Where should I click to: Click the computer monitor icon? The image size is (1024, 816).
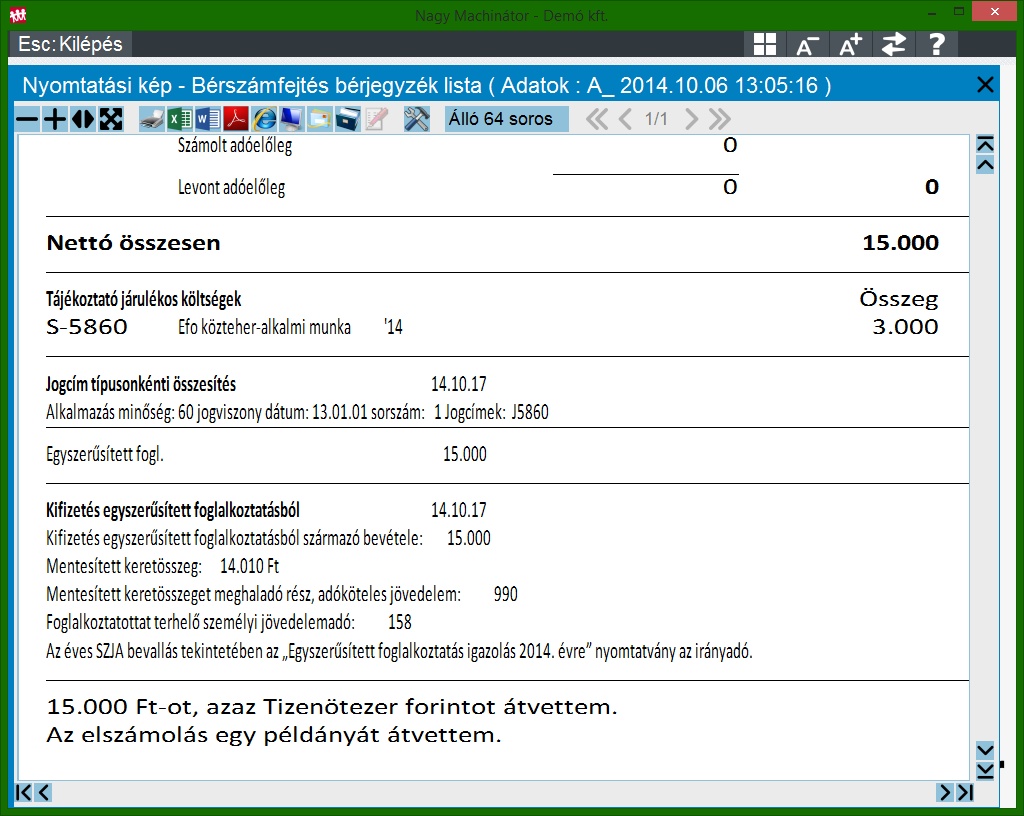click(x=291, y=119)
